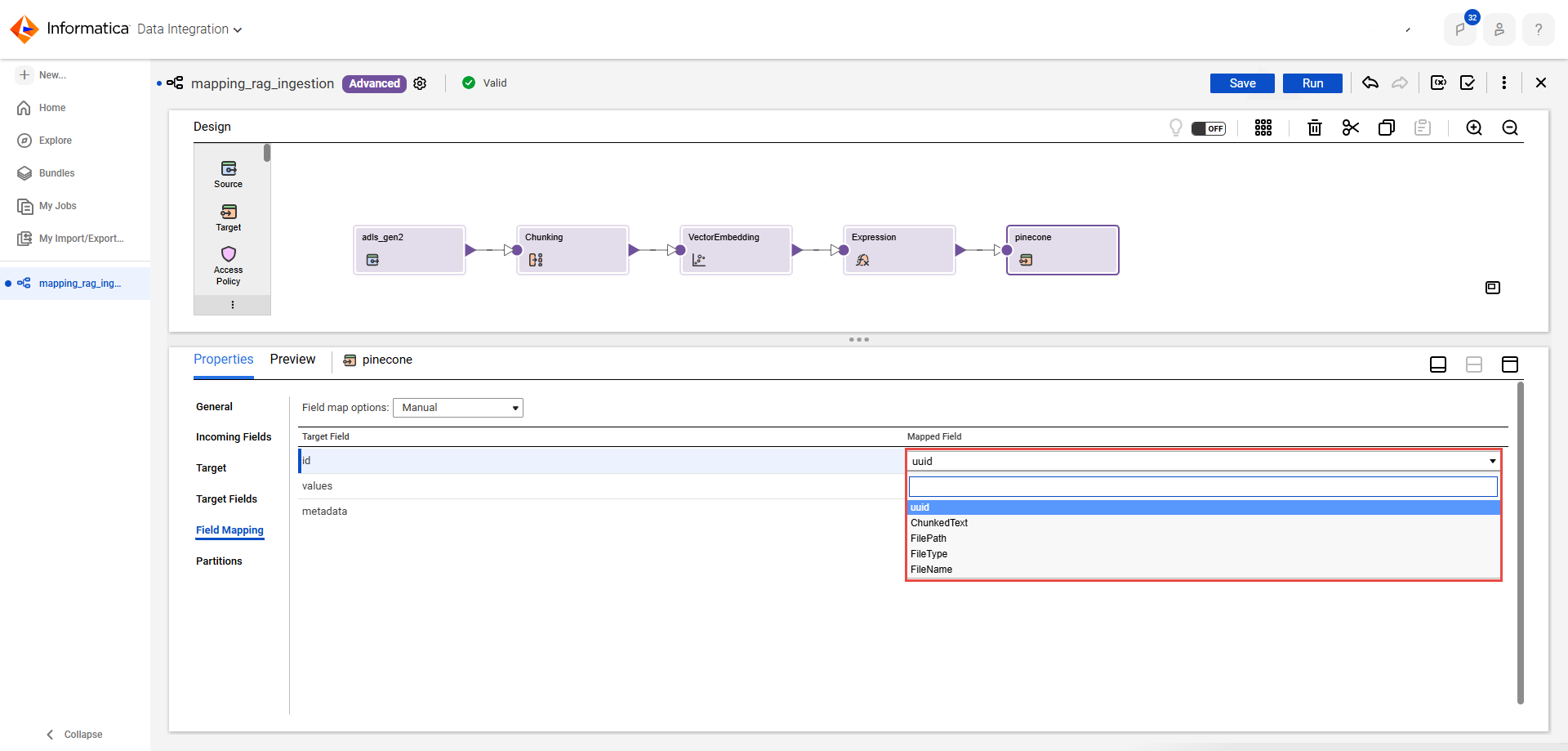Close the mapping with X button
This screenshot has height=751, width=1568.
tap(1541, 83)
